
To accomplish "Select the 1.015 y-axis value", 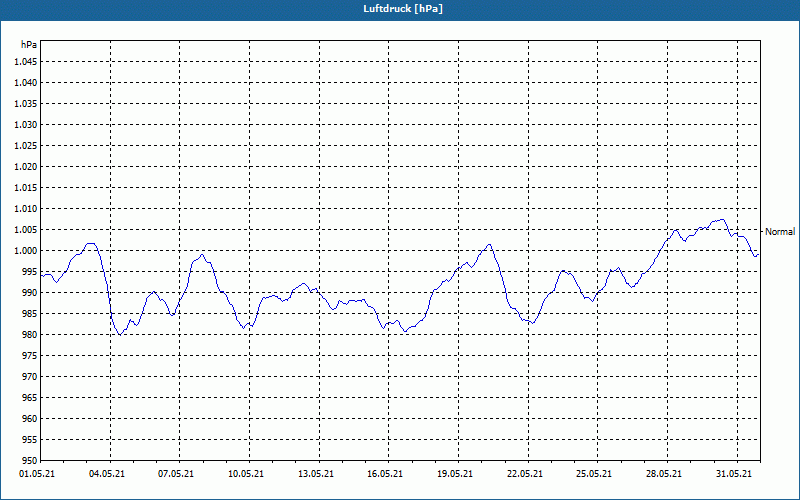I will click(26, 187).
